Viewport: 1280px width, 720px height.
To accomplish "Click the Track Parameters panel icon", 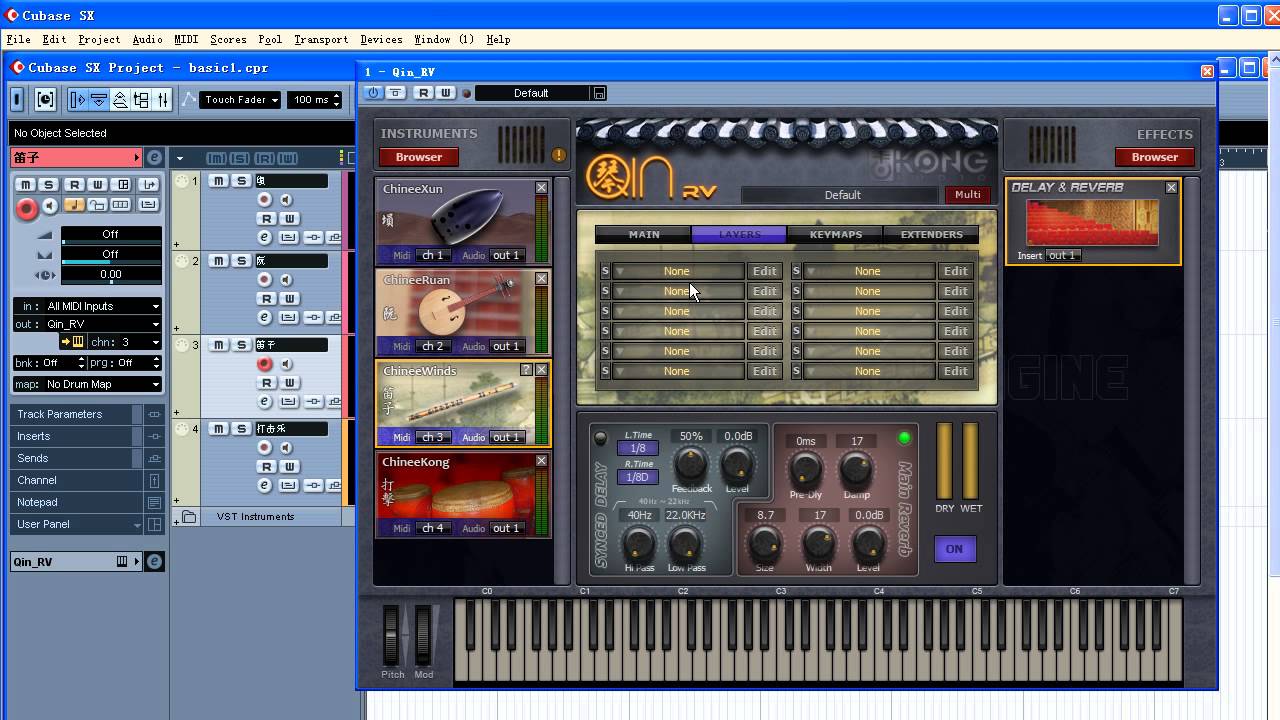I will pos(154,414).
